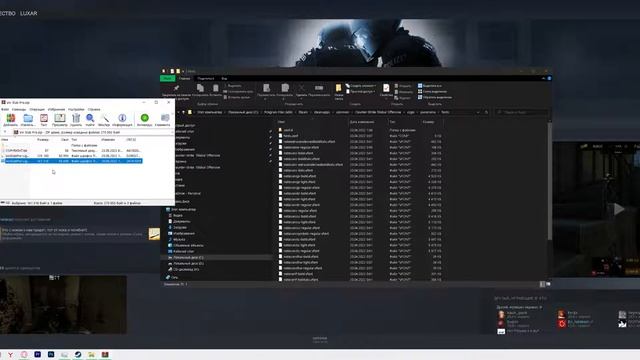Open Explorer address bar history dropdown
This screenshot has height=360, width=640.
pyautogui.click(x=478, y=112)
